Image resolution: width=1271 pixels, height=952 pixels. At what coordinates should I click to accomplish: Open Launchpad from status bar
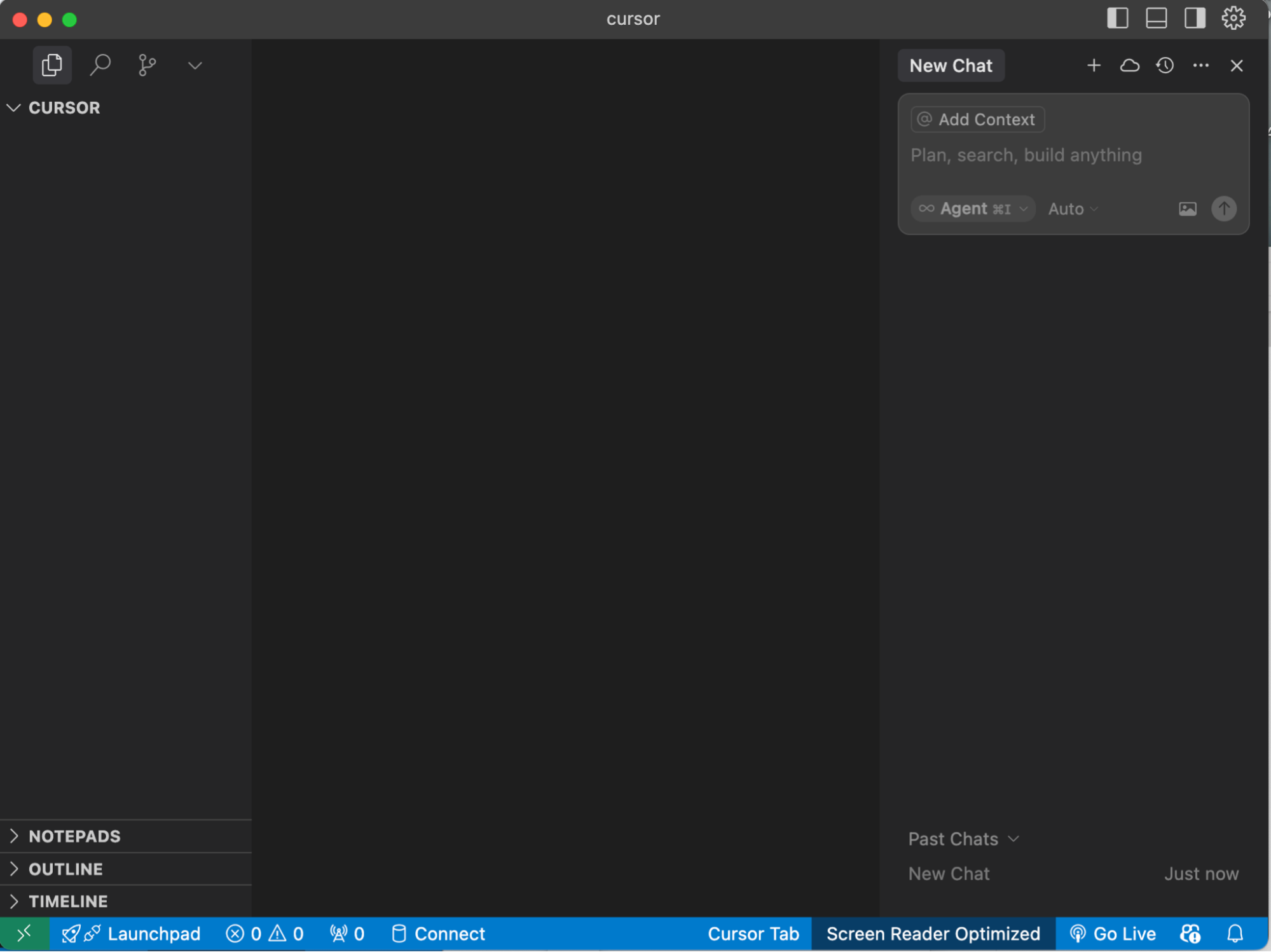click(131, 934)
